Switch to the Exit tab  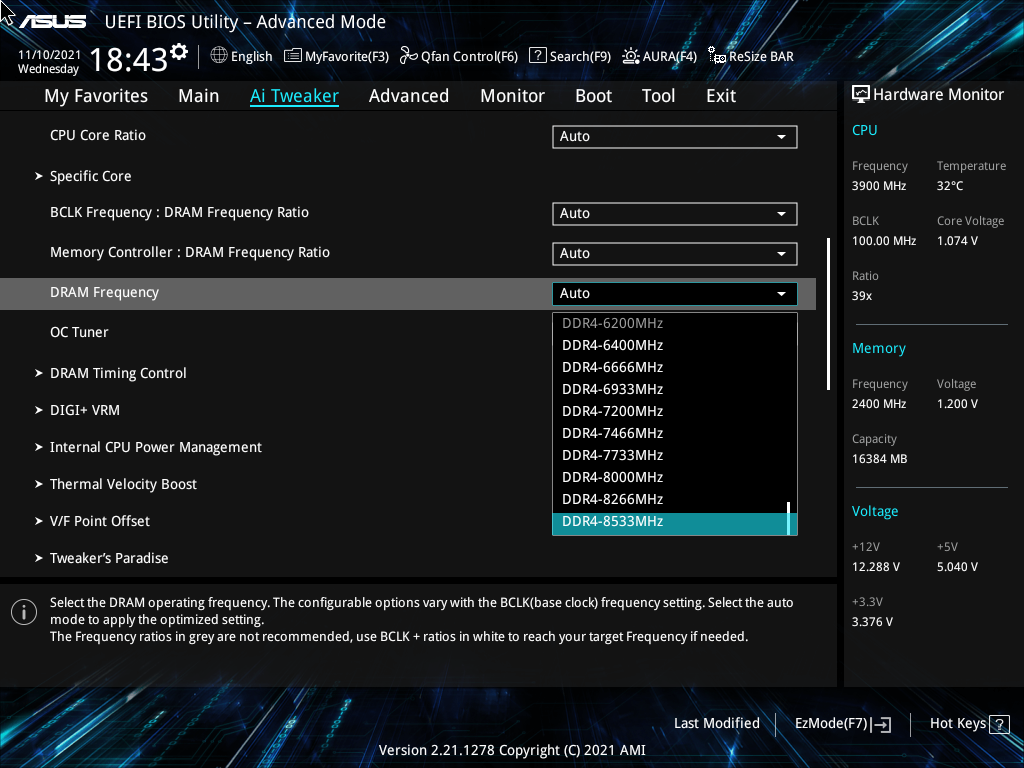721,96
